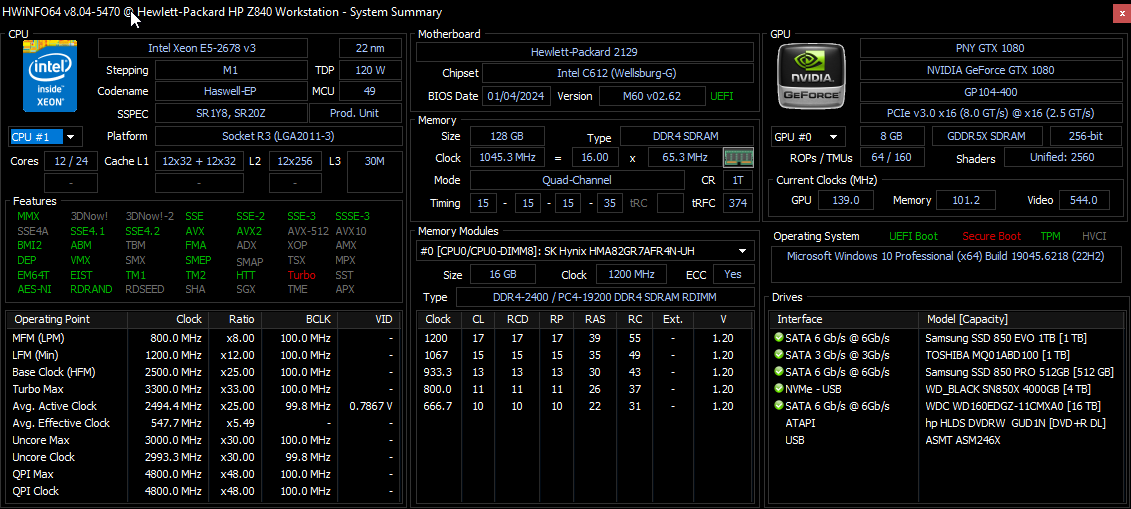Open the CPU #1 selector dropdown

click(45, 137)
